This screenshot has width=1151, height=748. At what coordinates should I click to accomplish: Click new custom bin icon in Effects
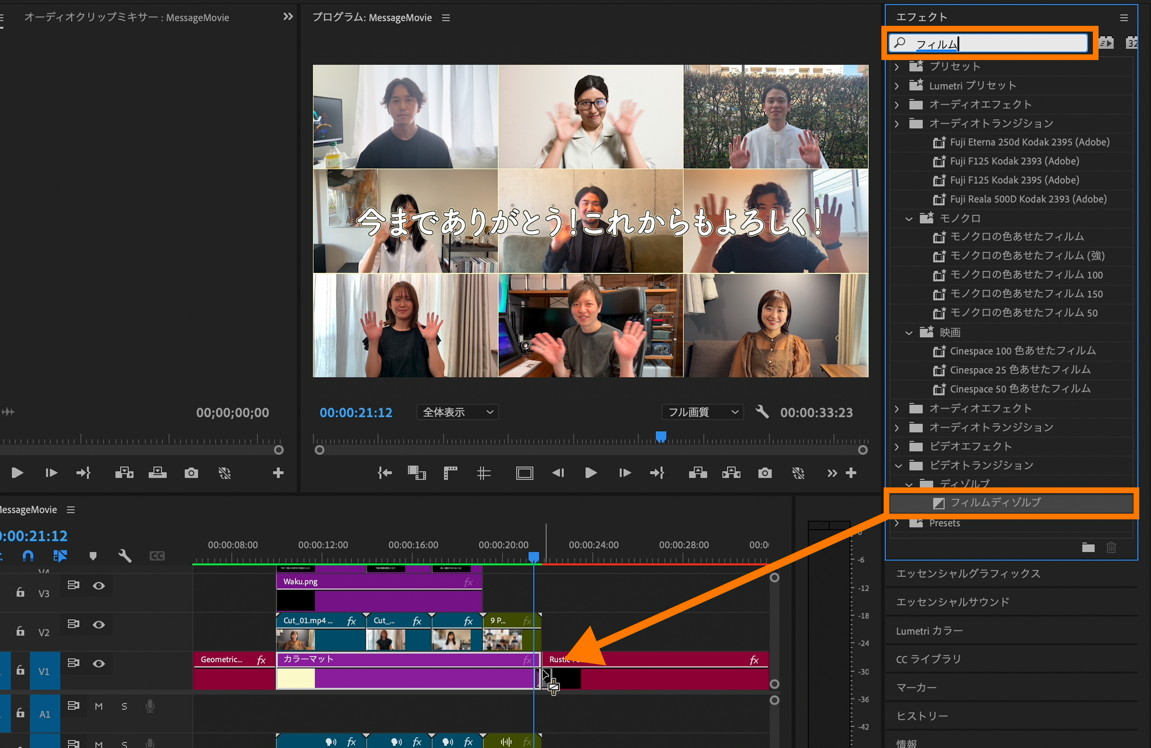[1088, 547]
